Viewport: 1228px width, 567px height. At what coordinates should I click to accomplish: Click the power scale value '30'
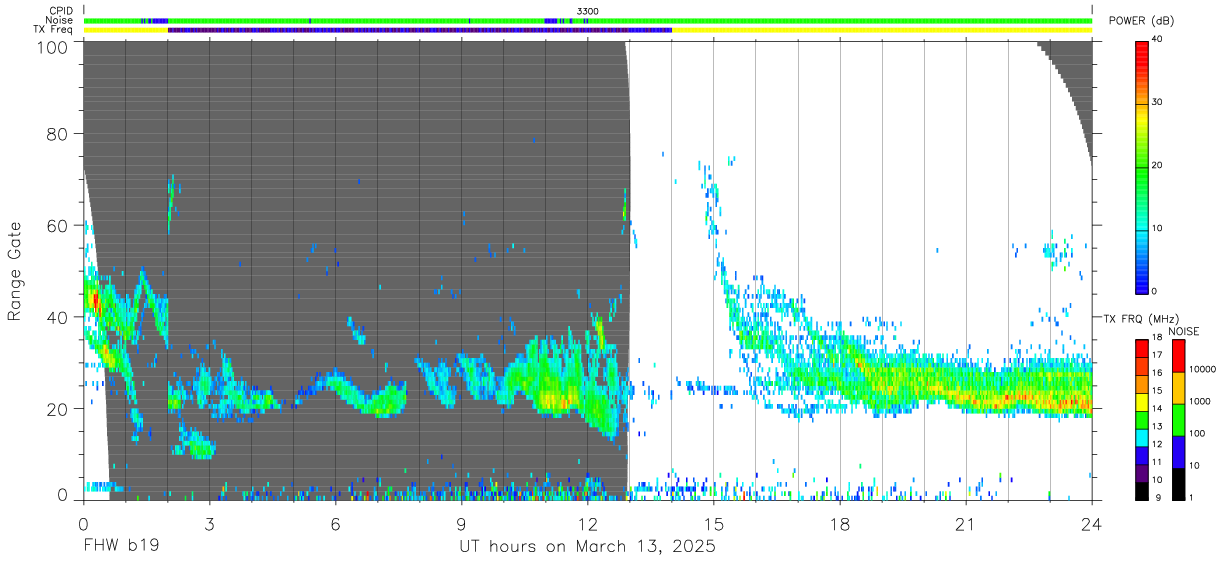[x=1158, y=102]
